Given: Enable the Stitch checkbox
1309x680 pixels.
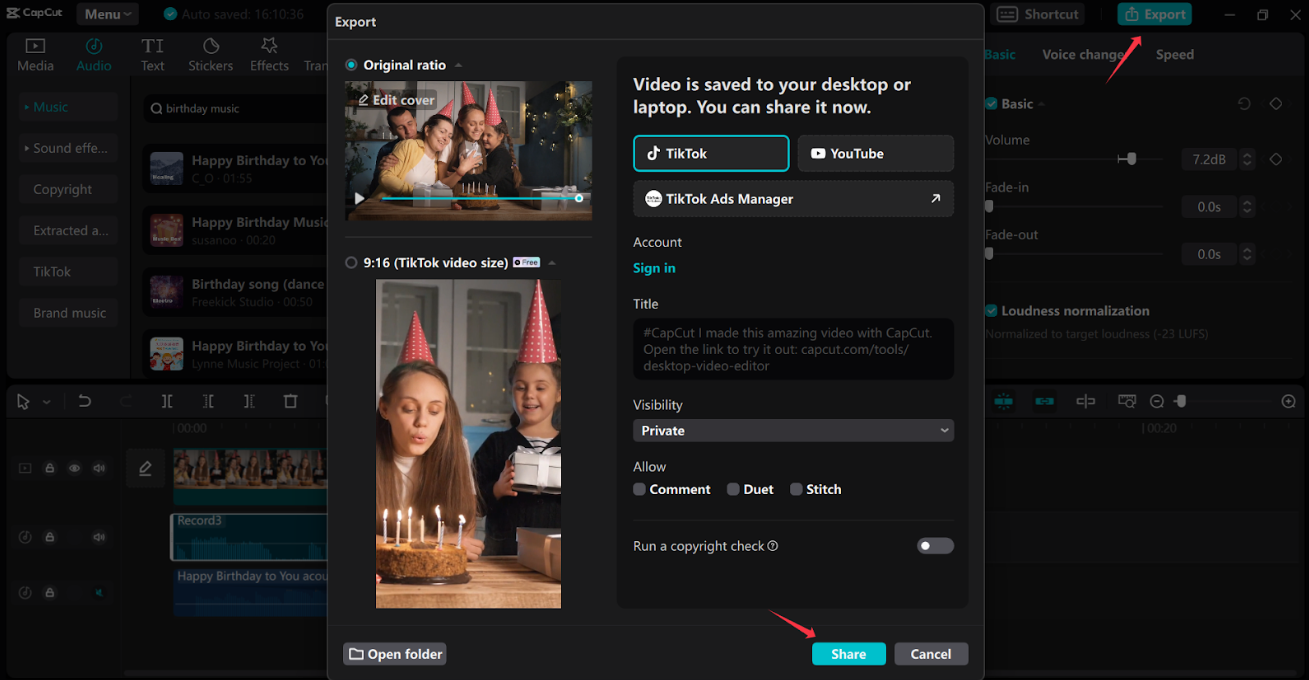Looking at the screenshot, I should coord(796,489).
